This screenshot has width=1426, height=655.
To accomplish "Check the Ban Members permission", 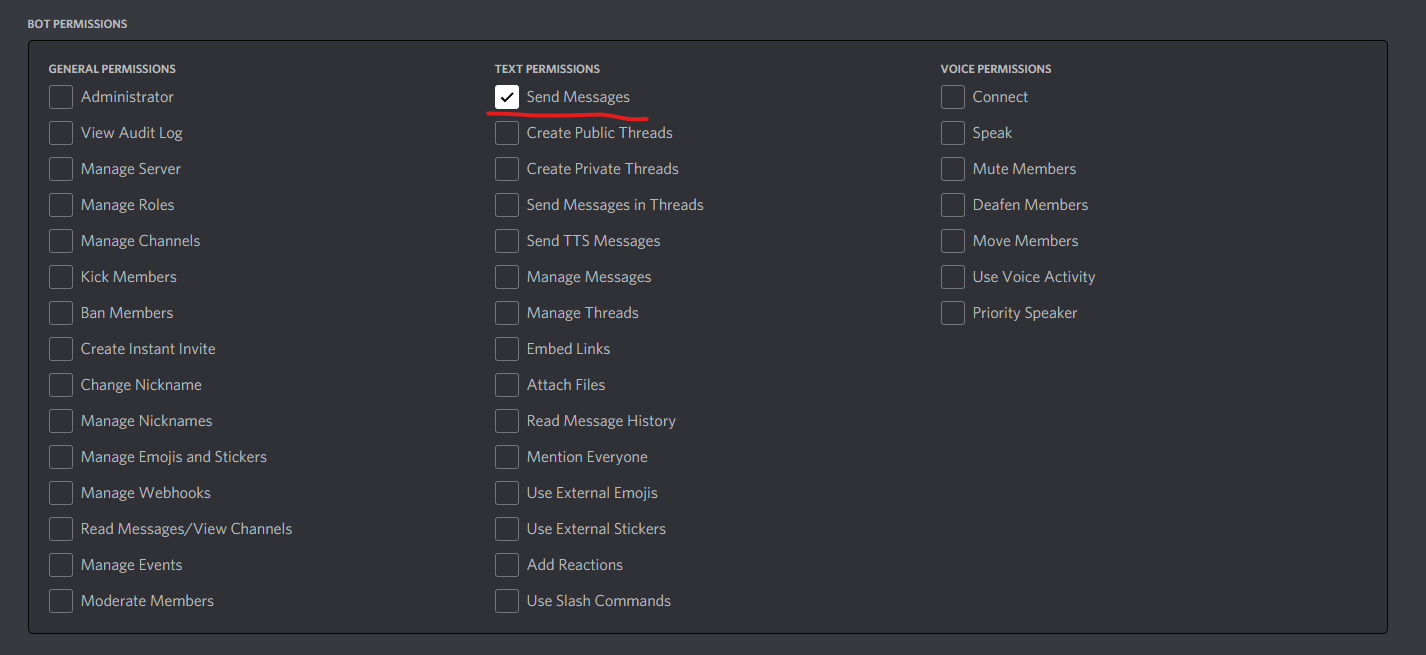I will point(60,312).
